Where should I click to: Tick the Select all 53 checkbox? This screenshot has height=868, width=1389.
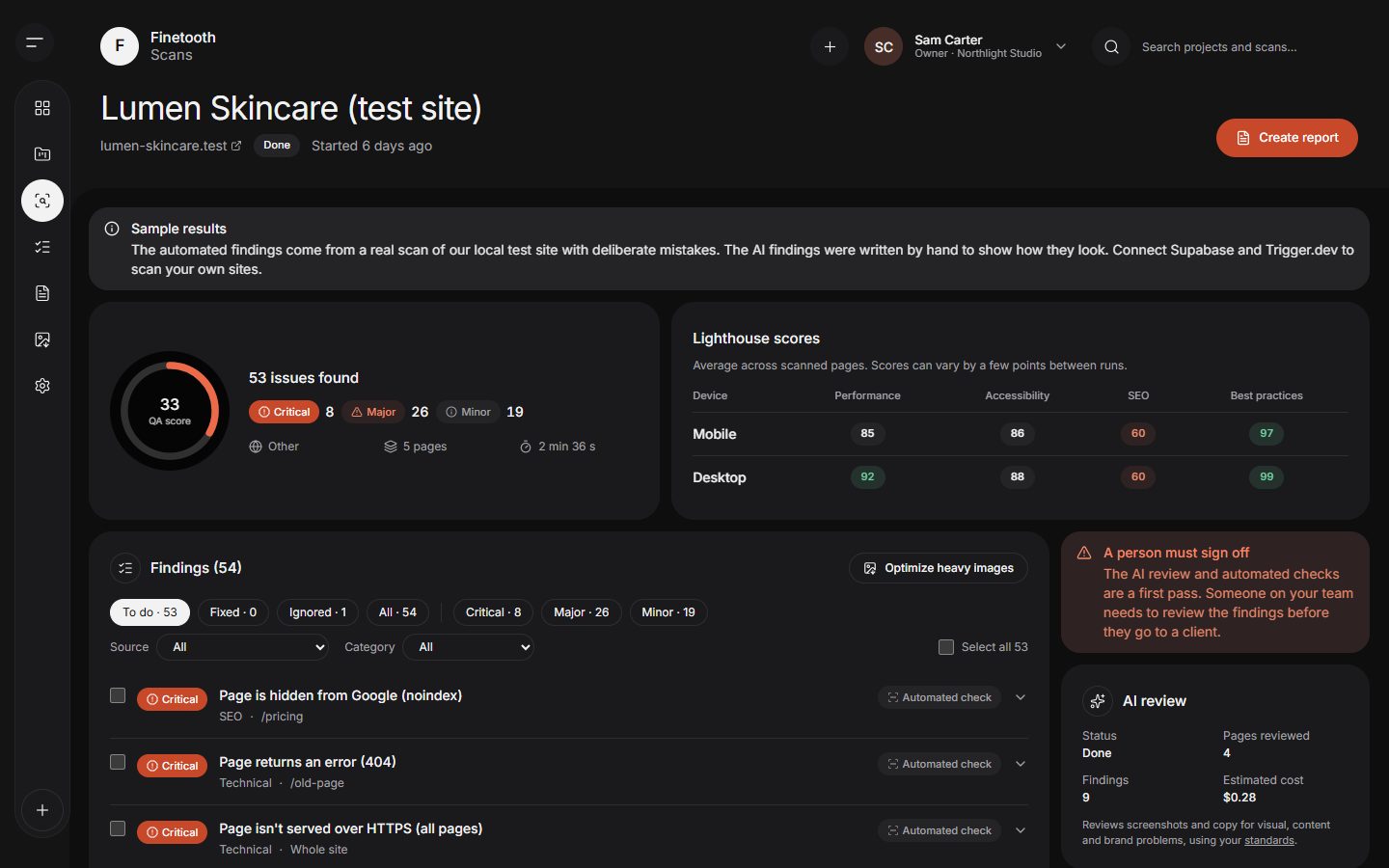click(946, 647)
